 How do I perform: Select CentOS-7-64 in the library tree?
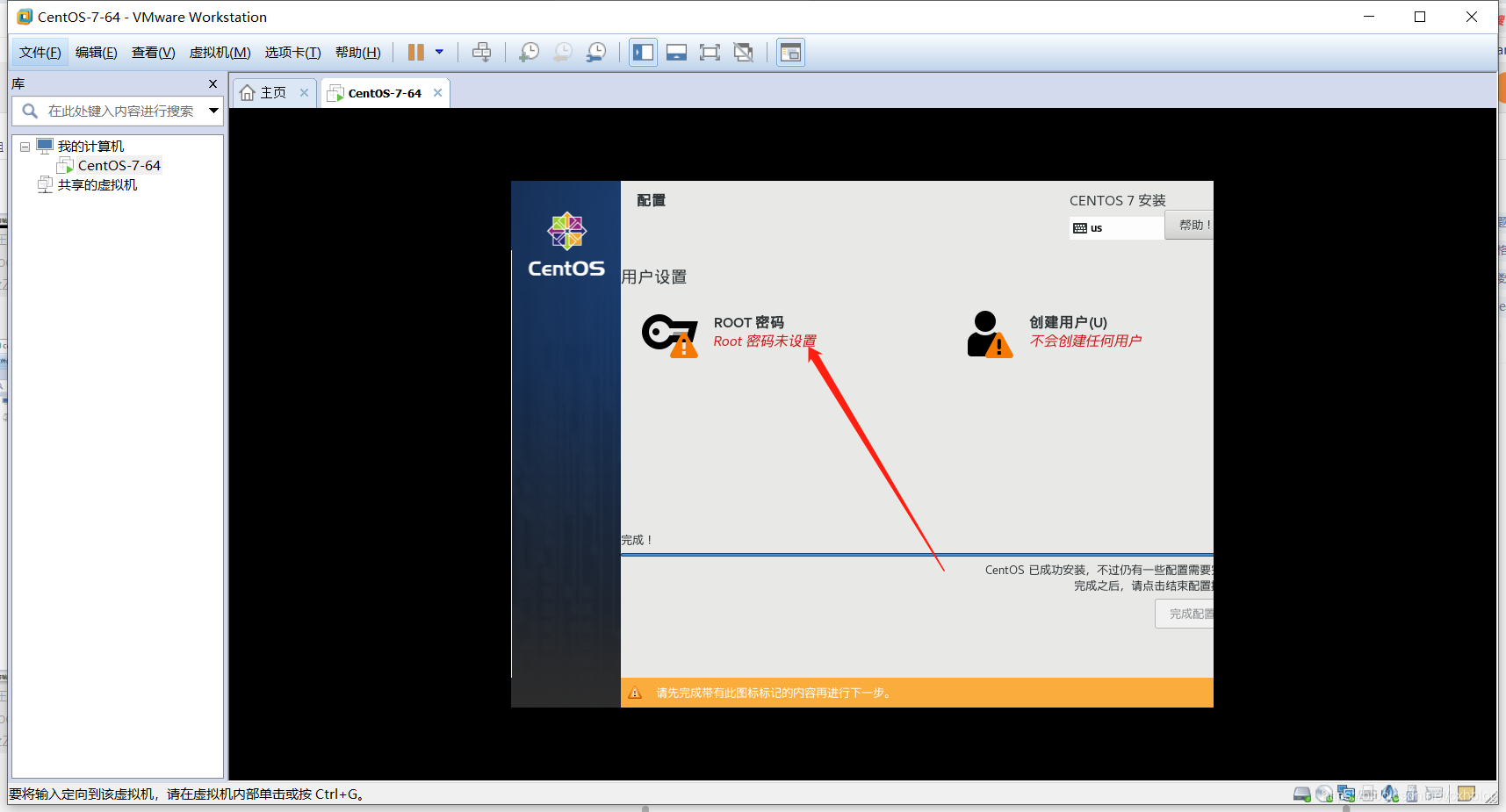pyautogui.click(x=119, y=165)
